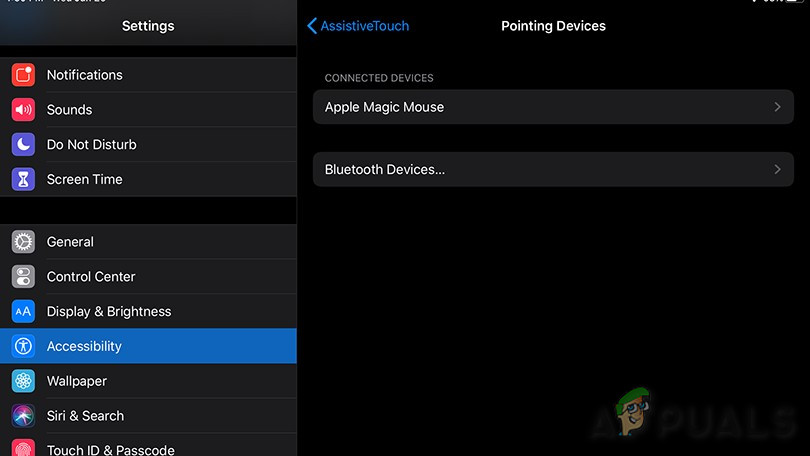Click the Control Center icon
810x456 pixels.
[x=23, y=277]
